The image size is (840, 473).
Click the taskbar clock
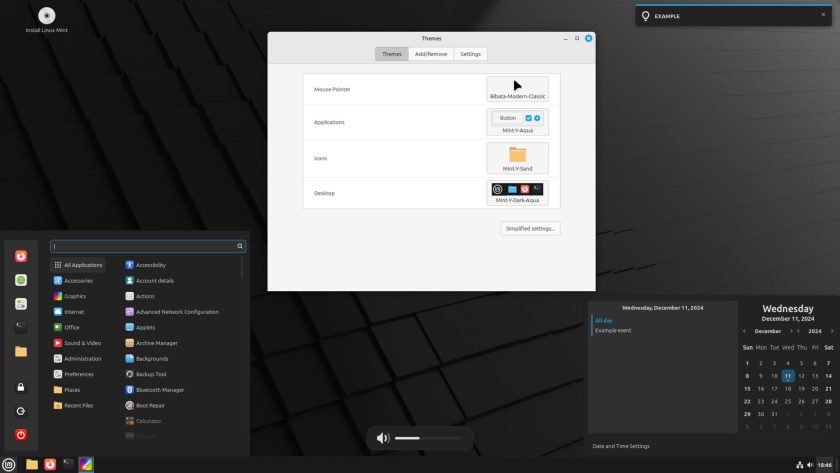825,465
